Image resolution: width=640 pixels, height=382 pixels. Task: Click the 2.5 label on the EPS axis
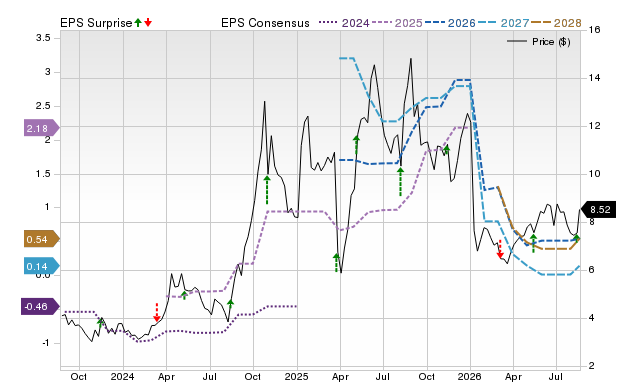click(43, 106)
